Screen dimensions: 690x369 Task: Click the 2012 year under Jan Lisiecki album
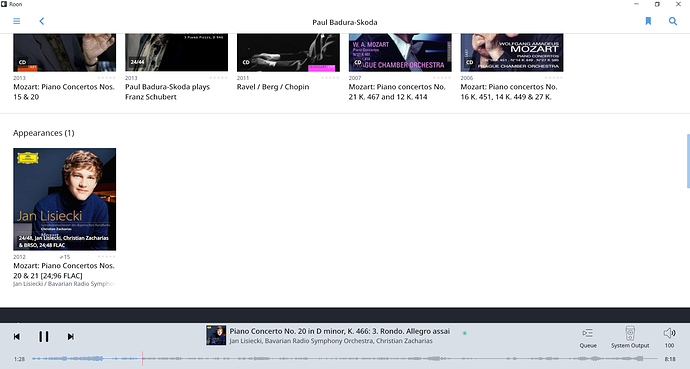pyautogui.click(x=19, y=257)
